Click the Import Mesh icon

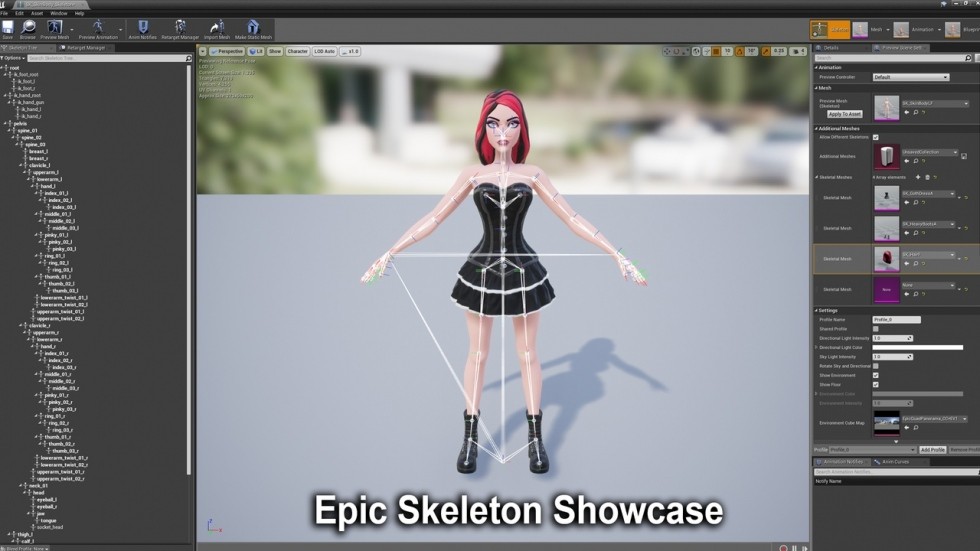[x=217, y=29]
